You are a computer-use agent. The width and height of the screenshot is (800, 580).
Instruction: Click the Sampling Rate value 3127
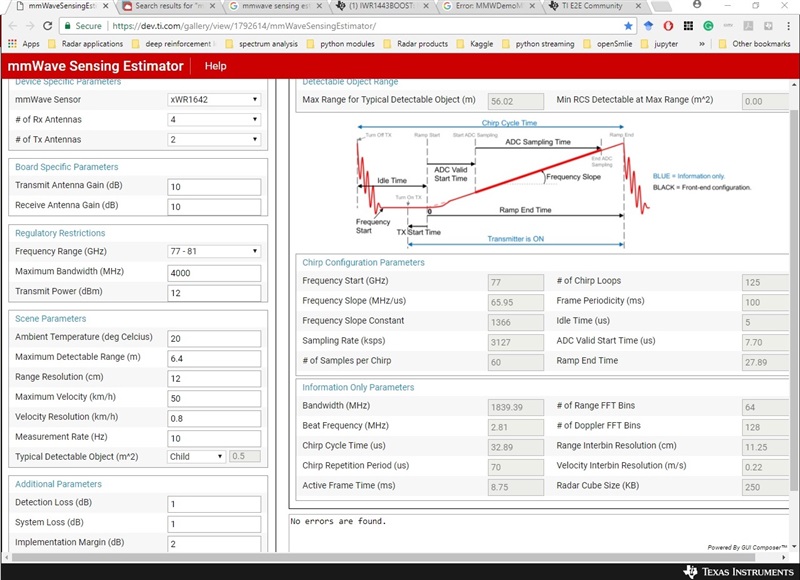coord(516,342)
